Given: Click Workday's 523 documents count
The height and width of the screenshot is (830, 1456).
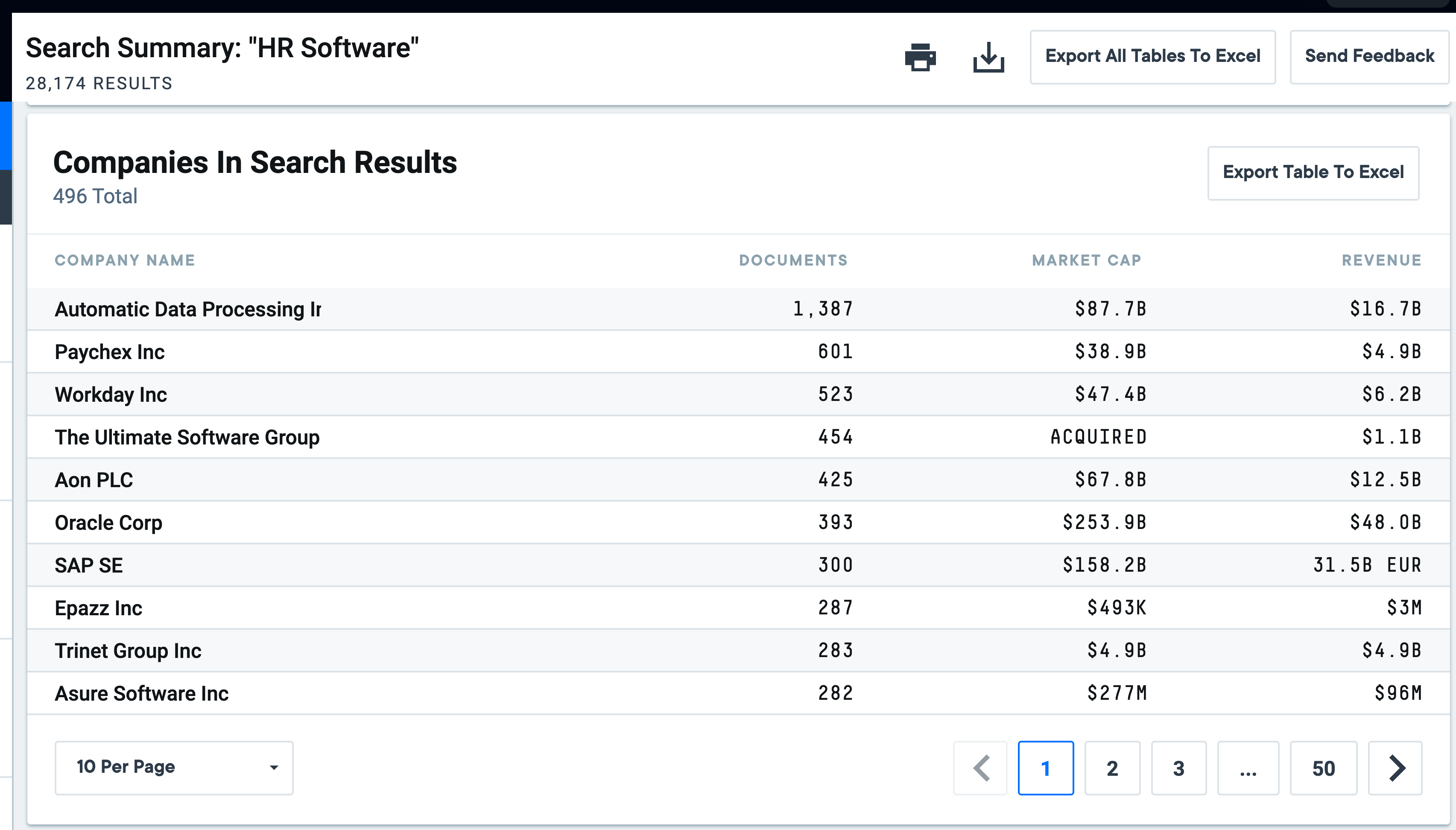Looking at the screenshot, I should click(836, 395).
